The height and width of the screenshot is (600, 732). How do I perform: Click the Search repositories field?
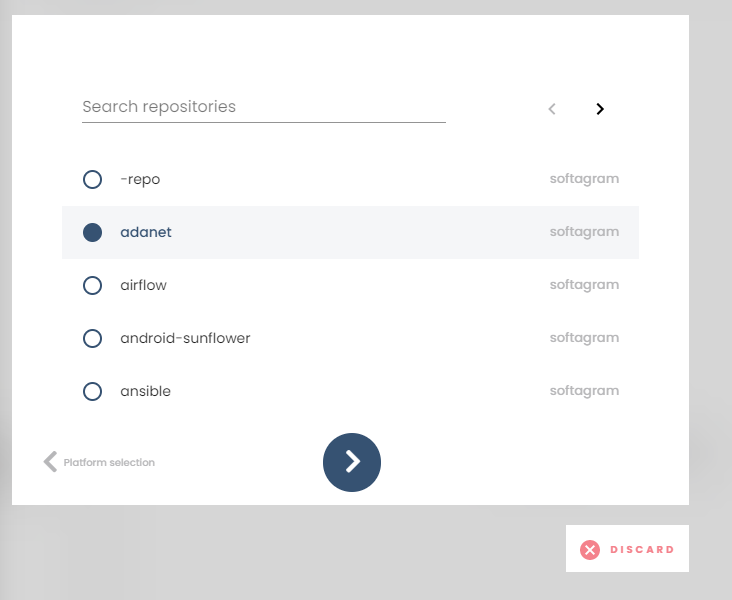coord(263,107)
